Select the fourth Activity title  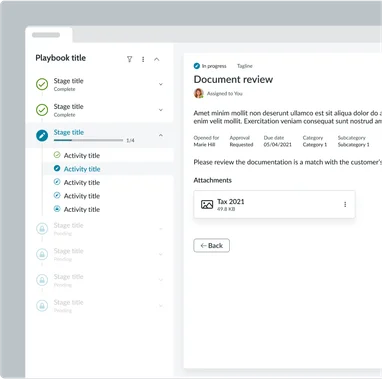click(82, 196)
